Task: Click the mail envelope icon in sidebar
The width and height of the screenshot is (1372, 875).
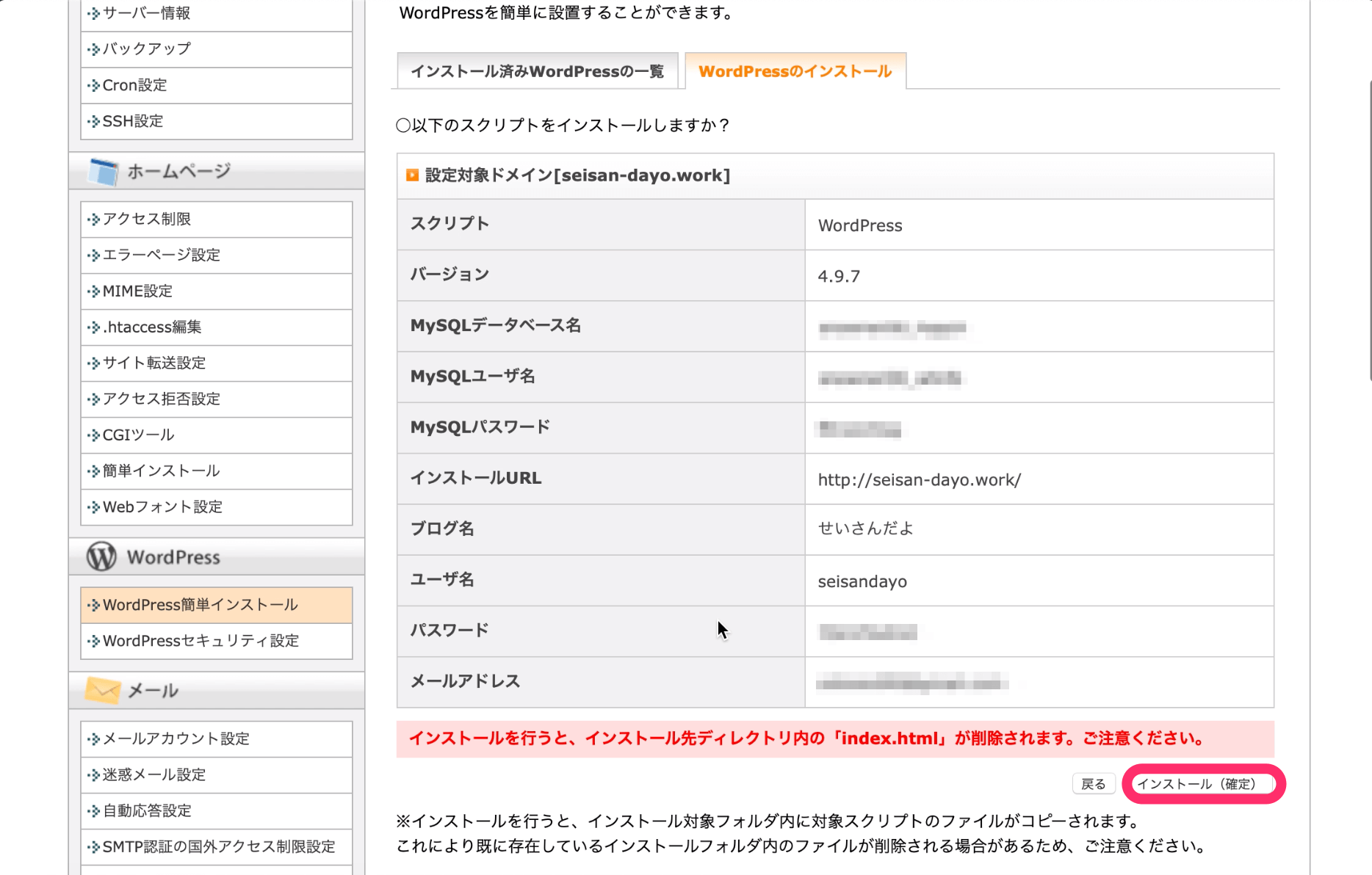Action: pos(103,690)
